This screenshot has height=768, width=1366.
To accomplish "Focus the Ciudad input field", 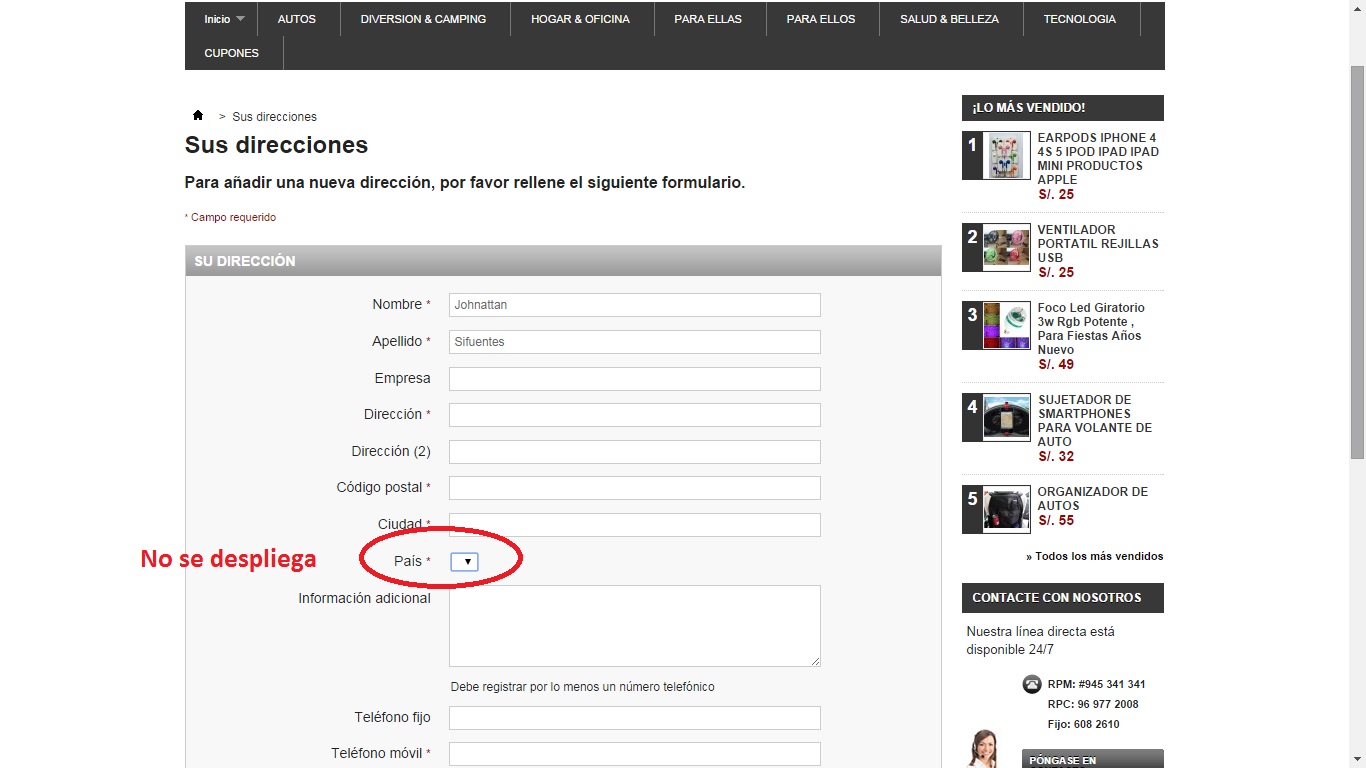I will click(x=635, y=525).
